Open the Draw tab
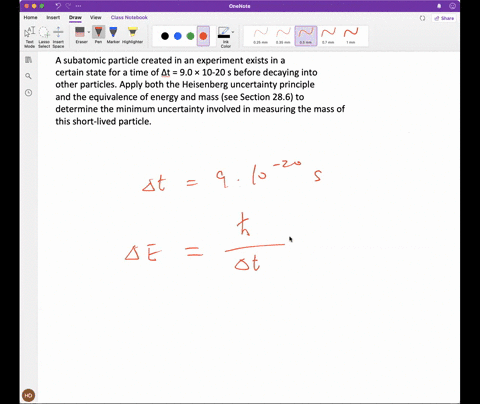 (x=75, y=17)
